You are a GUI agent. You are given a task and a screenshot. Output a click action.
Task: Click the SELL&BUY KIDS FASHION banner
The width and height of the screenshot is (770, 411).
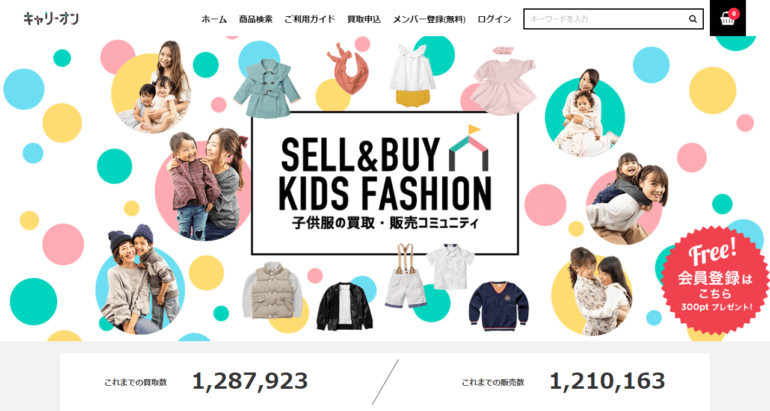[x=385, y=183]
